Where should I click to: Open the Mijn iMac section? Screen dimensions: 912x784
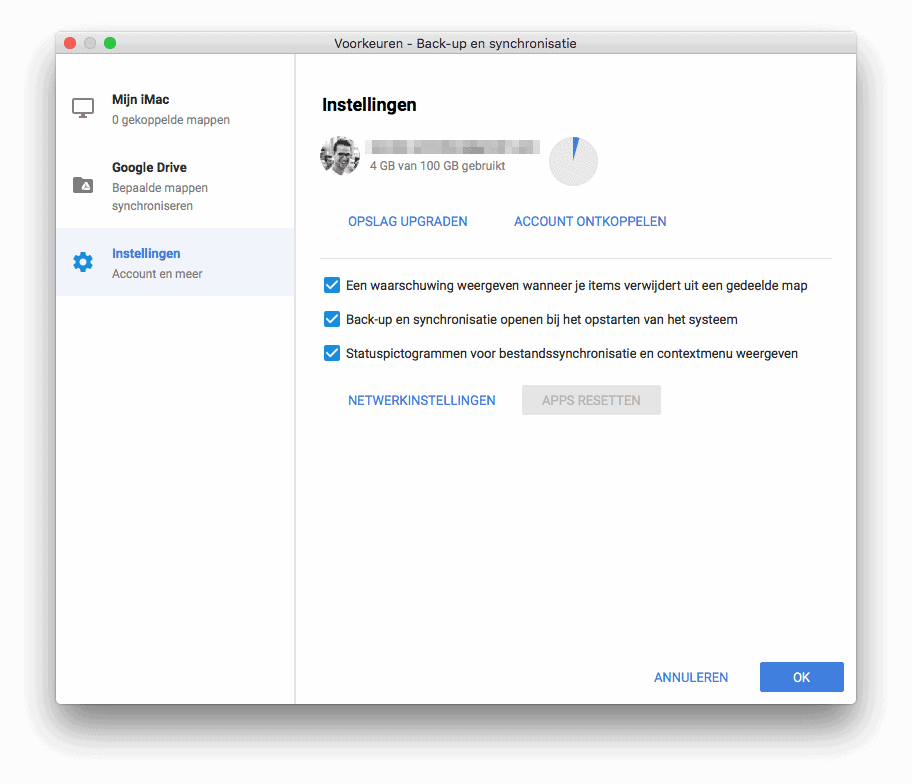tap(176, 109)
